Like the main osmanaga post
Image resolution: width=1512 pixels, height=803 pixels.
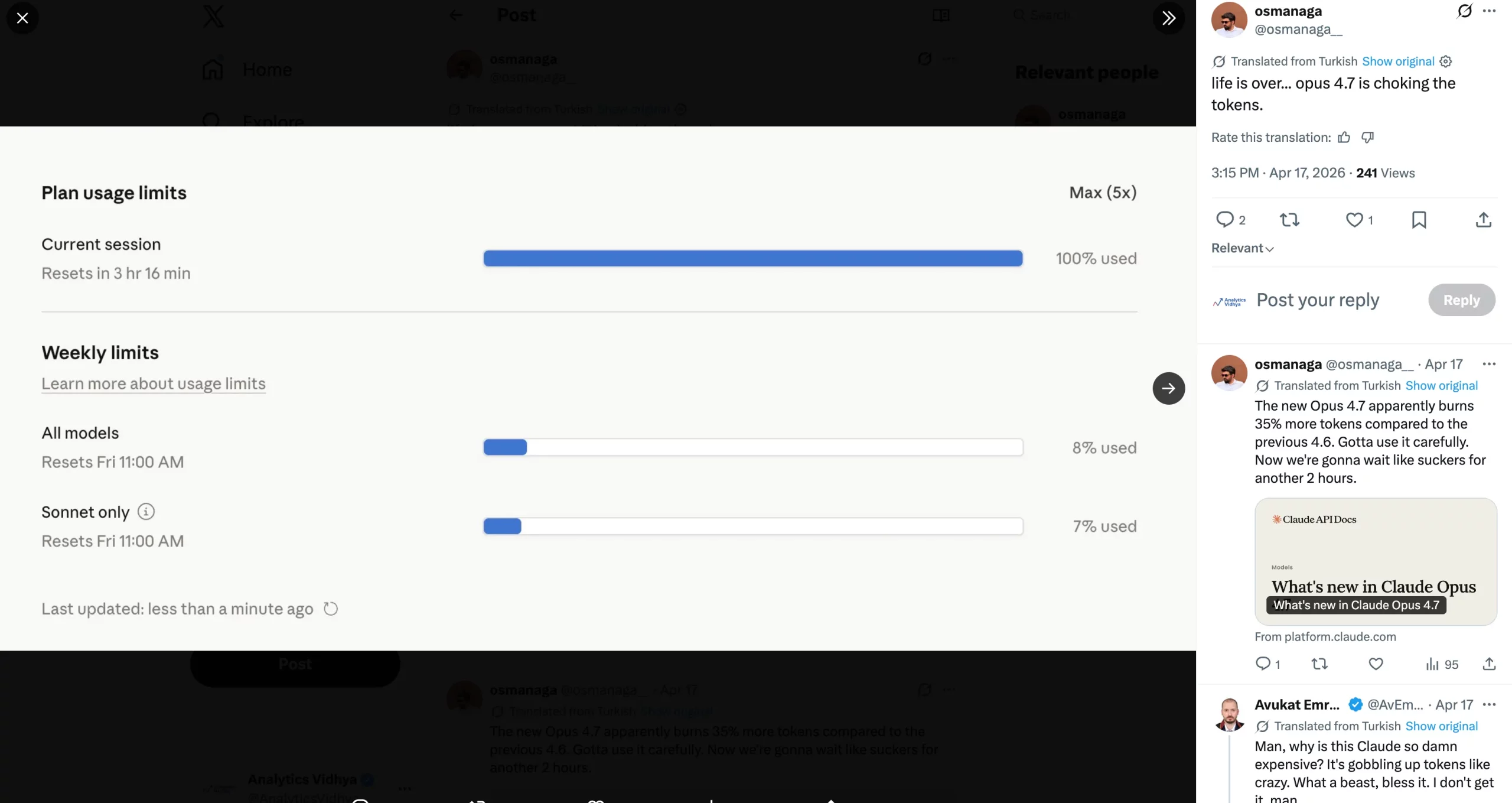pyautogui.click(x=1354, y=220)
